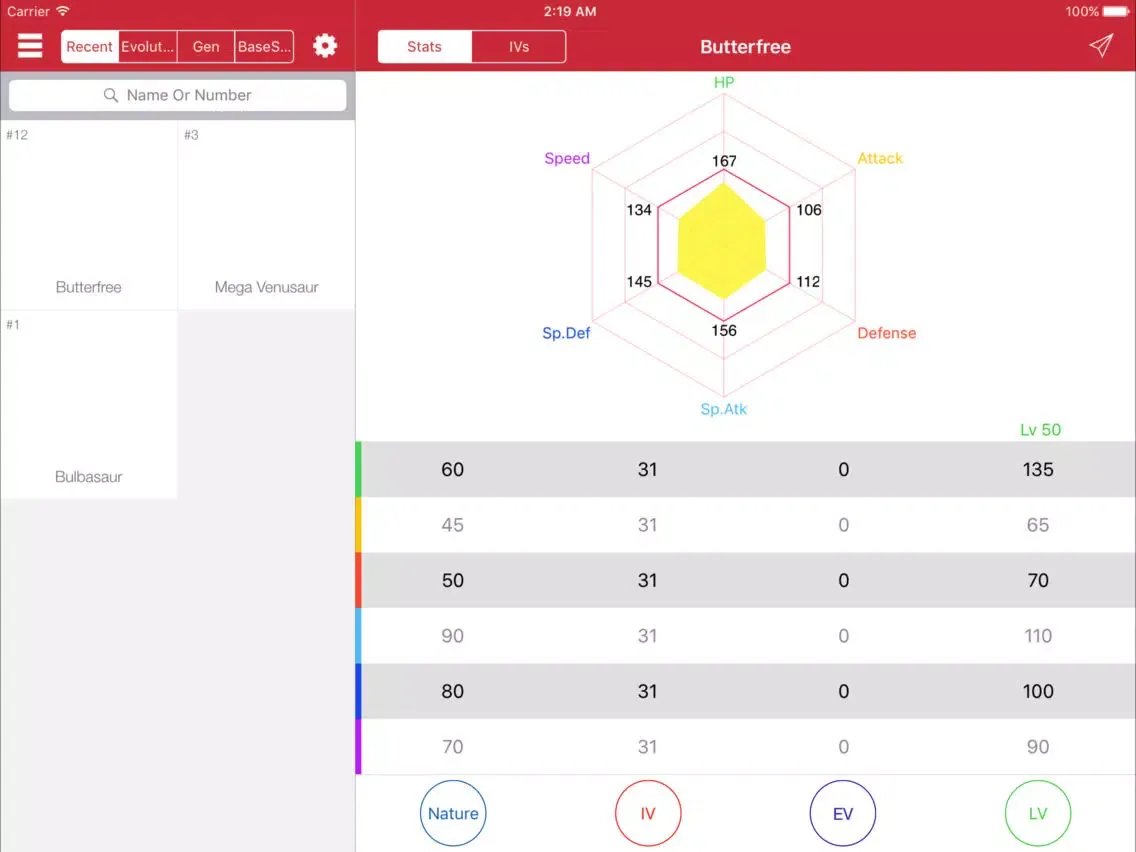Screen dimensions: 1136x852
Task: Switch to the Evolut... tab
Action: pos(148,46)
